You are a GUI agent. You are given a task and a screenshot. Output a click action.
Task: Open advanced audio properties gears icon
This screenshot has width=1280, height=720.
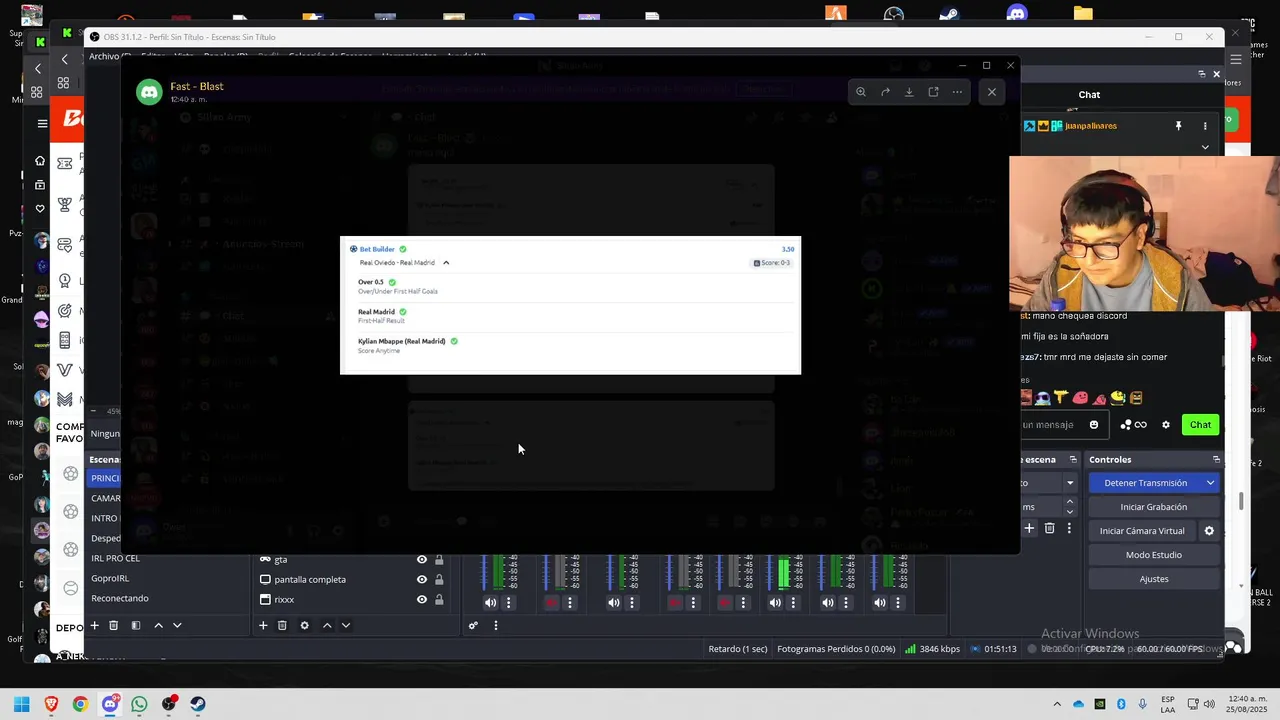pos(473,626)
